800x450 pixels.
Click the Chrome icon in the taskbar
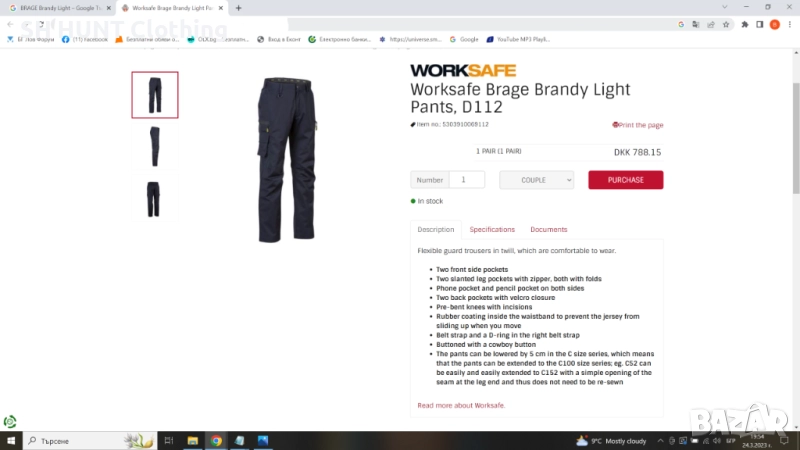pyautogui.click(x=216, y=441)
